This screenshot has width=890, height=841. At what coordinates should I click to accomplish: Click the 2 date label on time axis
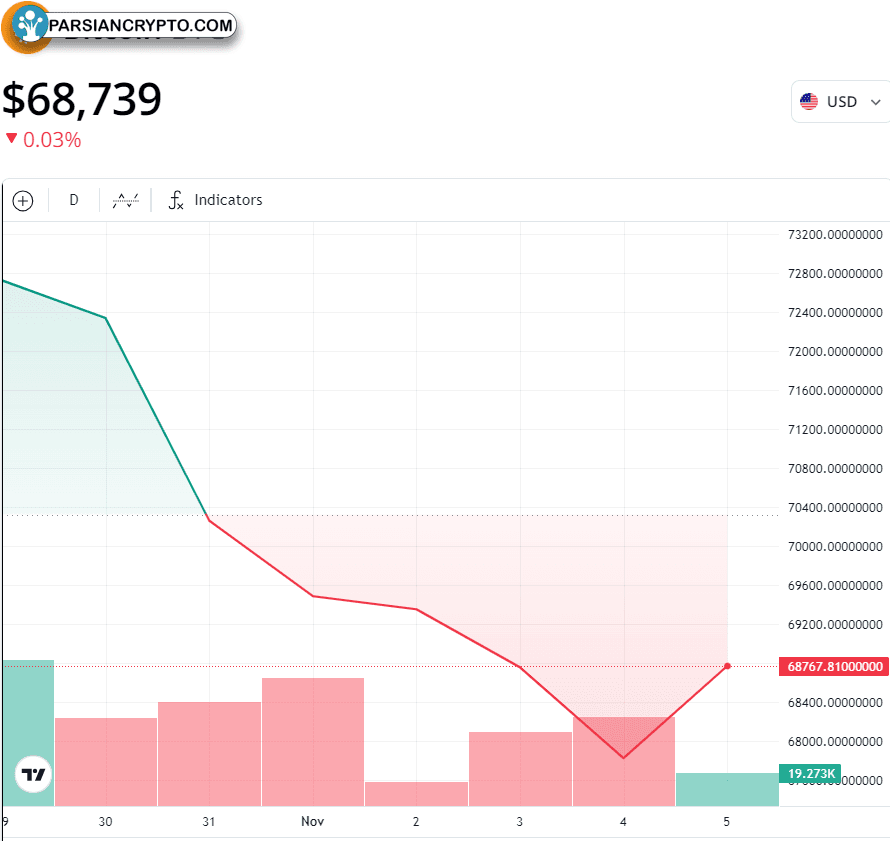point(416,822)
